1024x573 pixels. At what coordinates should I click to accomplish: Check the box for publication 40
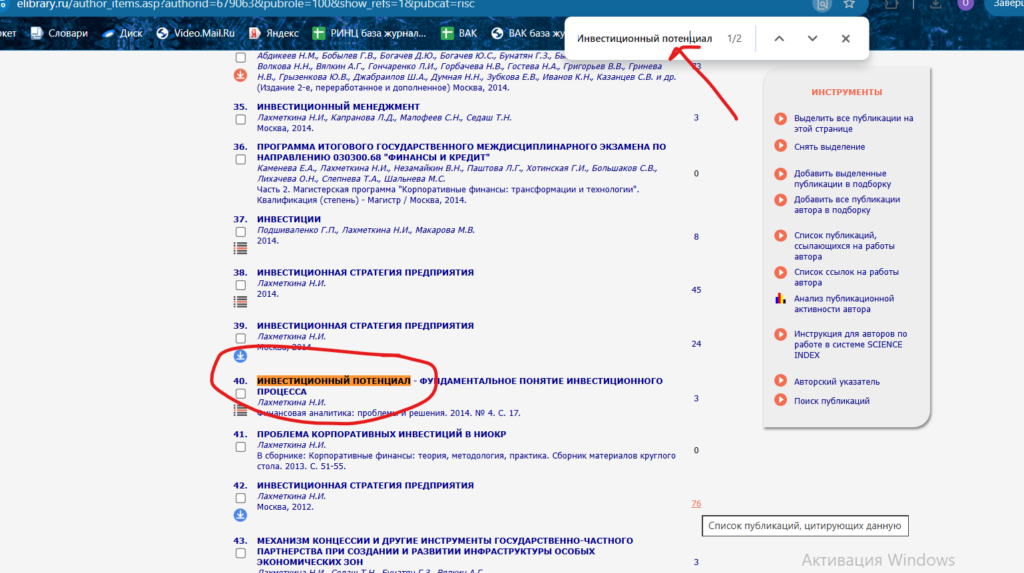(x=240, y=394)
